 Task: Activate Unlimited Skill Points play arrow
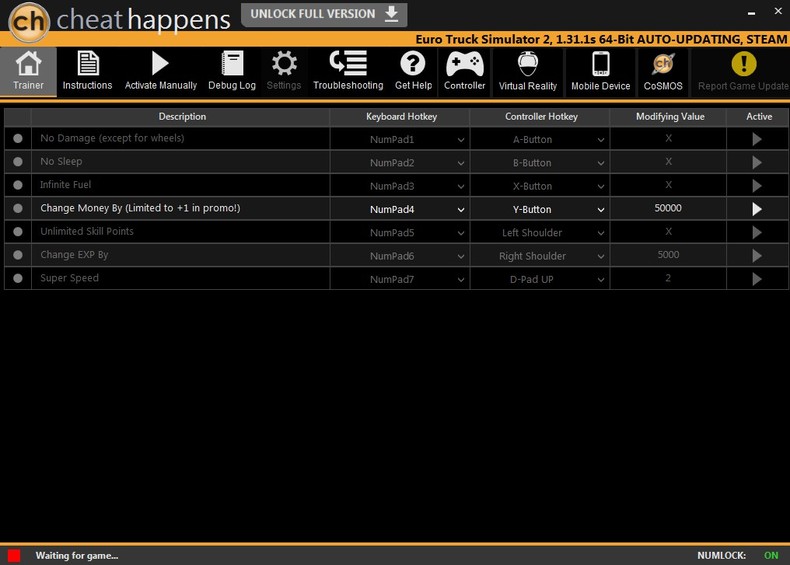757,232
